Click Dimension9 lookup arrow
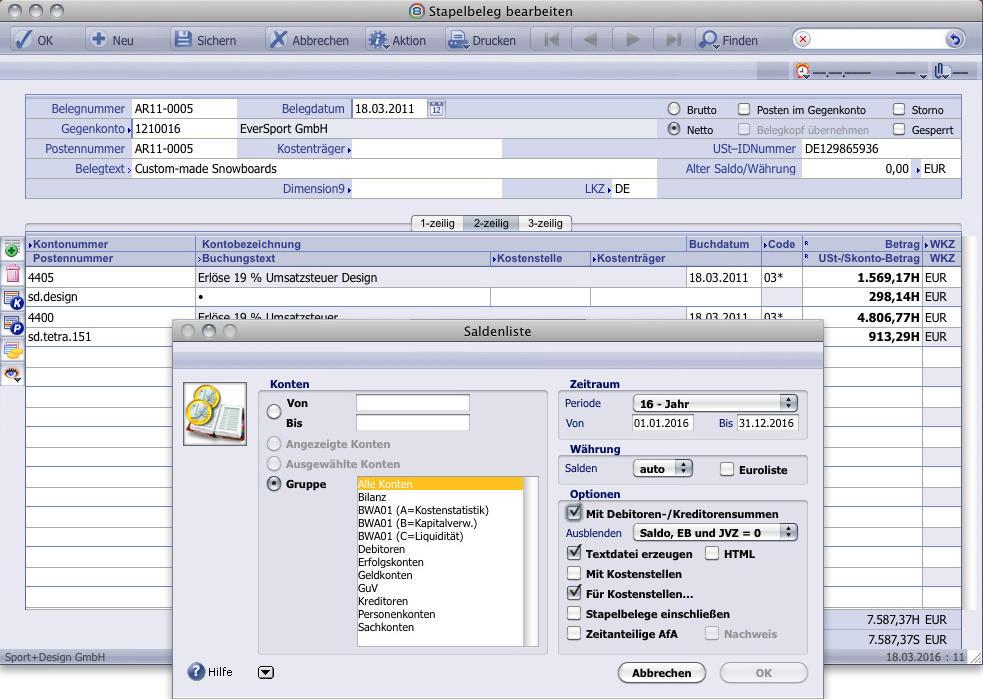Image resolution: width=983 pixels, height=699 pixels. [349, 189]
